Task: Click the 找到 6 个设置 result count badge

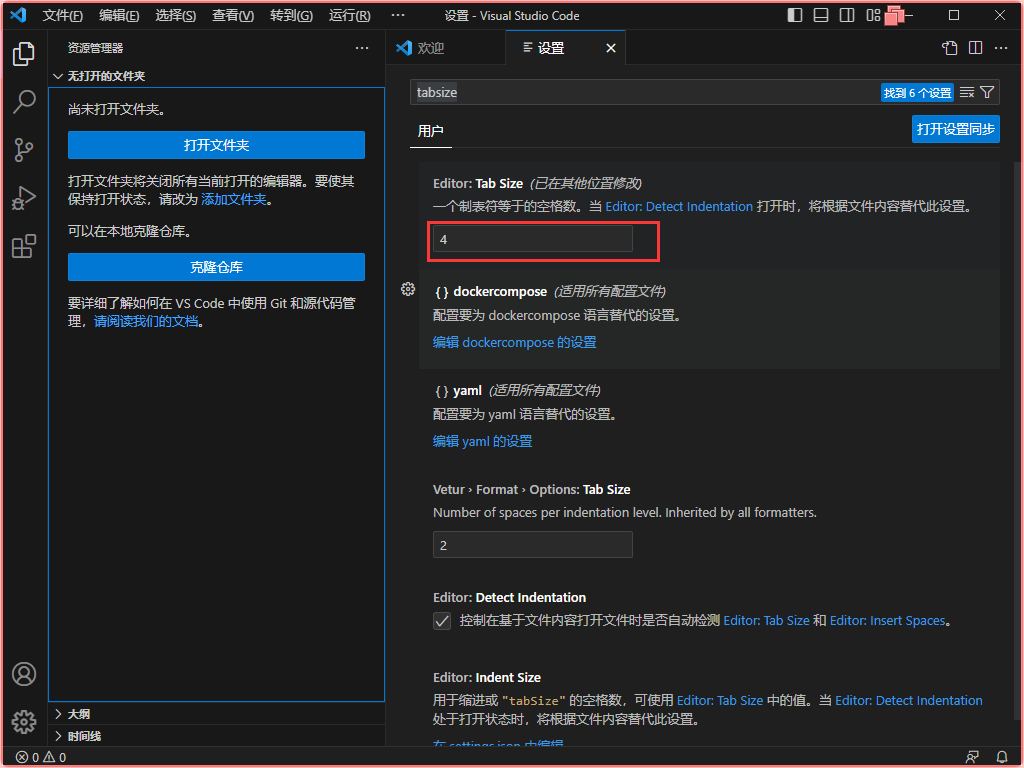Action: [918, 93]
